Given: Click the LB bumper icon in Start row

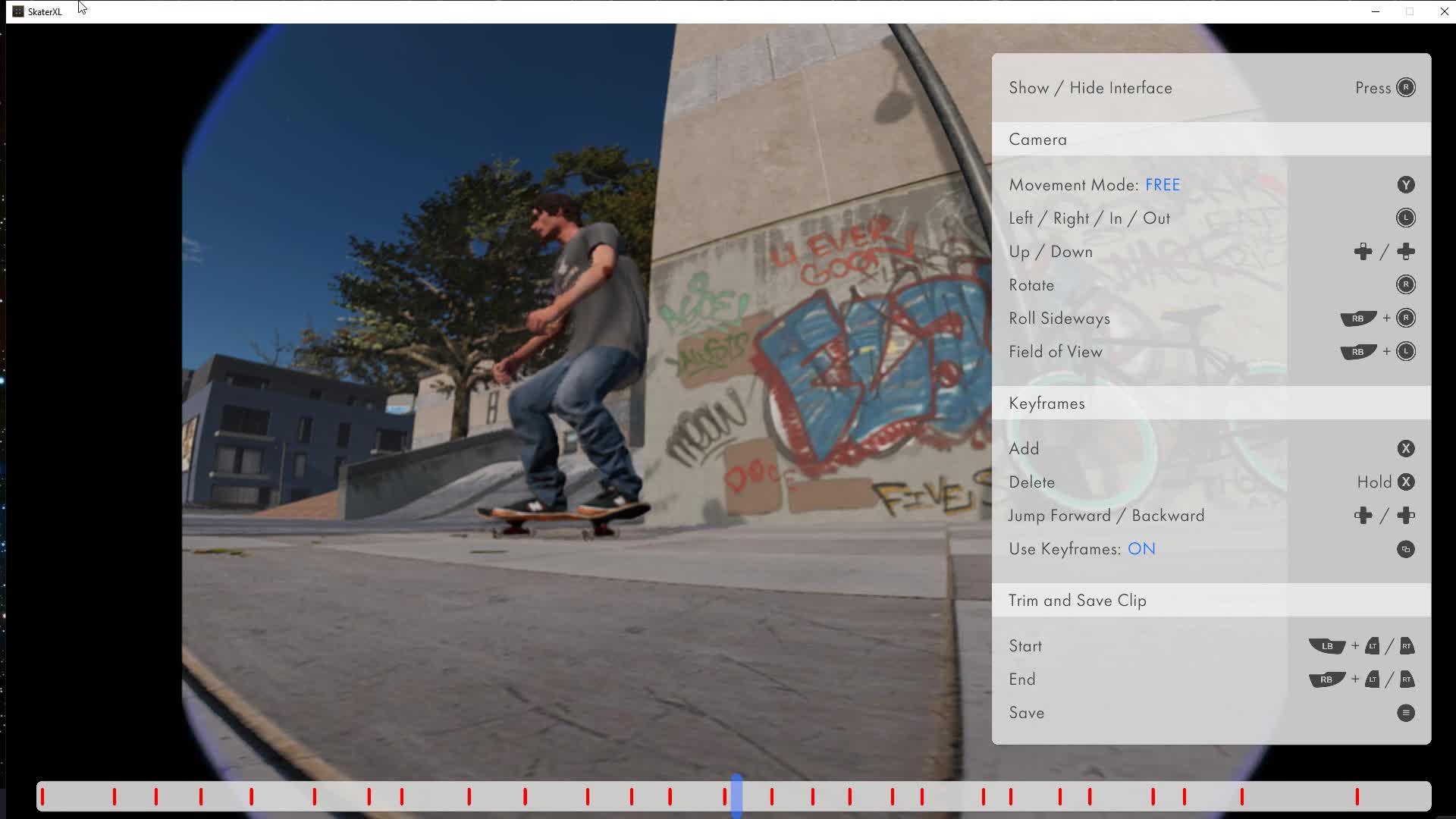Looking at the screenshot, I should point(1327,646).
